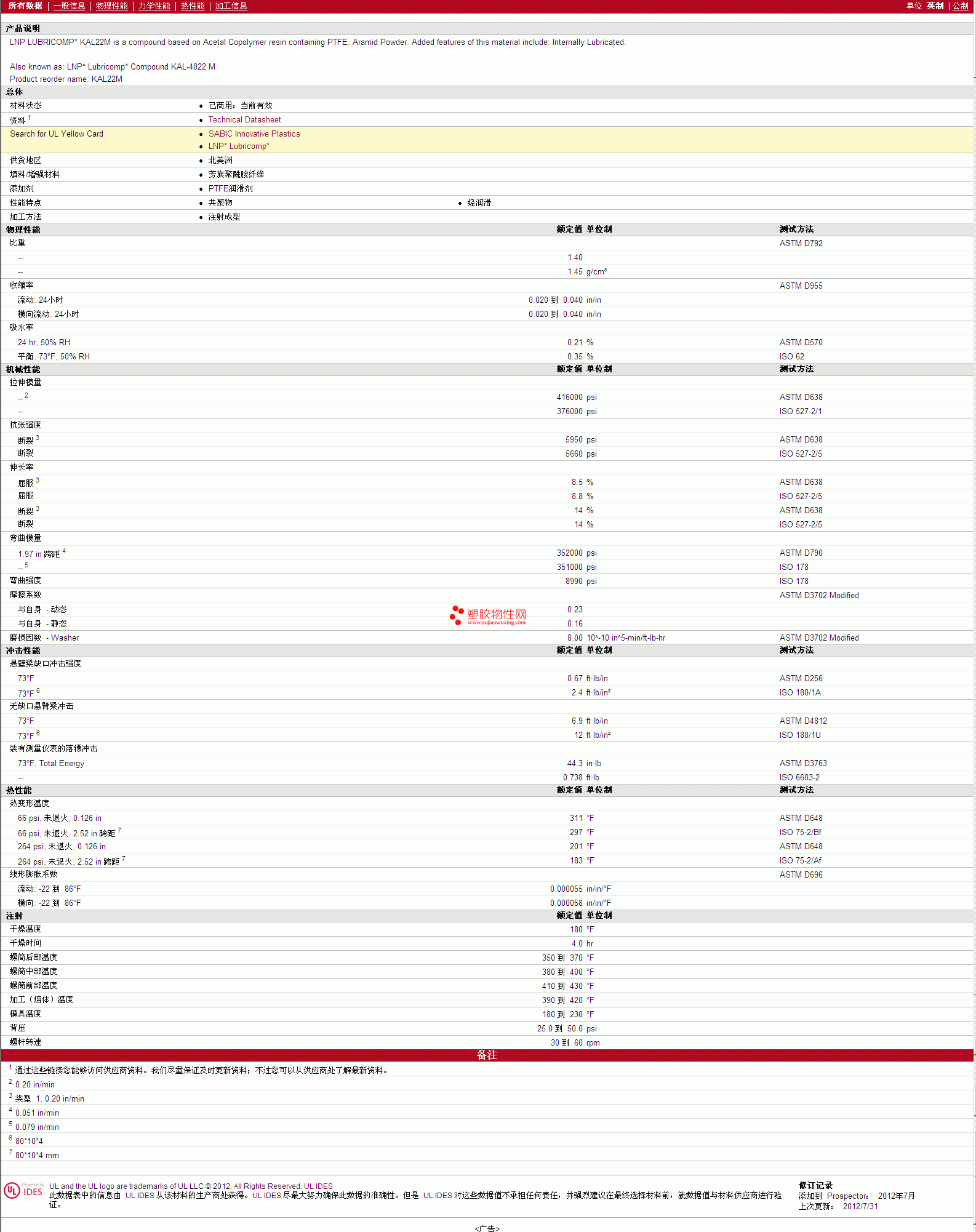Click 上次更新 2012/7/31 date text
The height and width of the screenshot is (1232, 976).
838,1206
